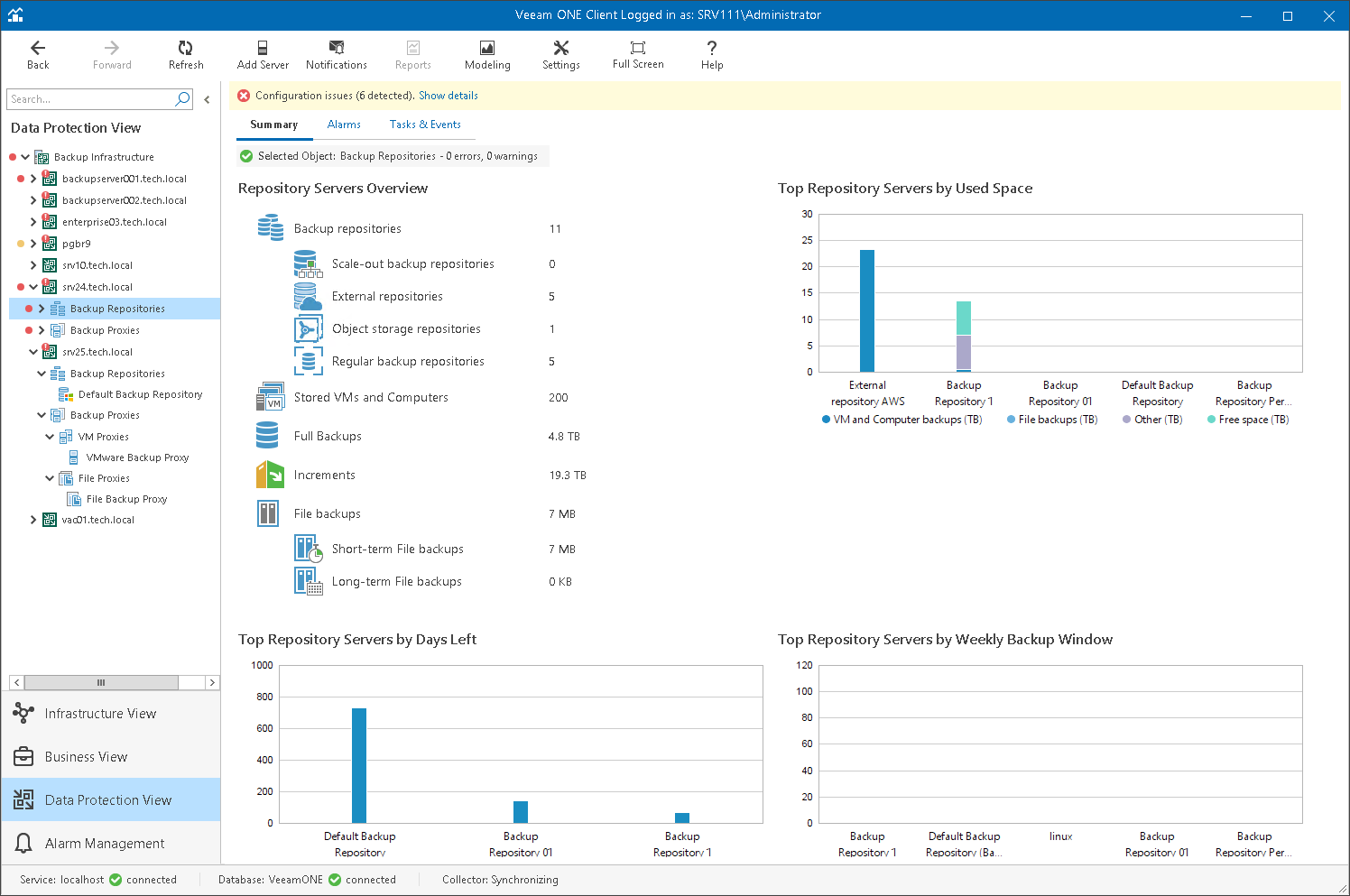Open Settings from the toolbar
The height and width of the screenshot is (896, 1350).
560,48
